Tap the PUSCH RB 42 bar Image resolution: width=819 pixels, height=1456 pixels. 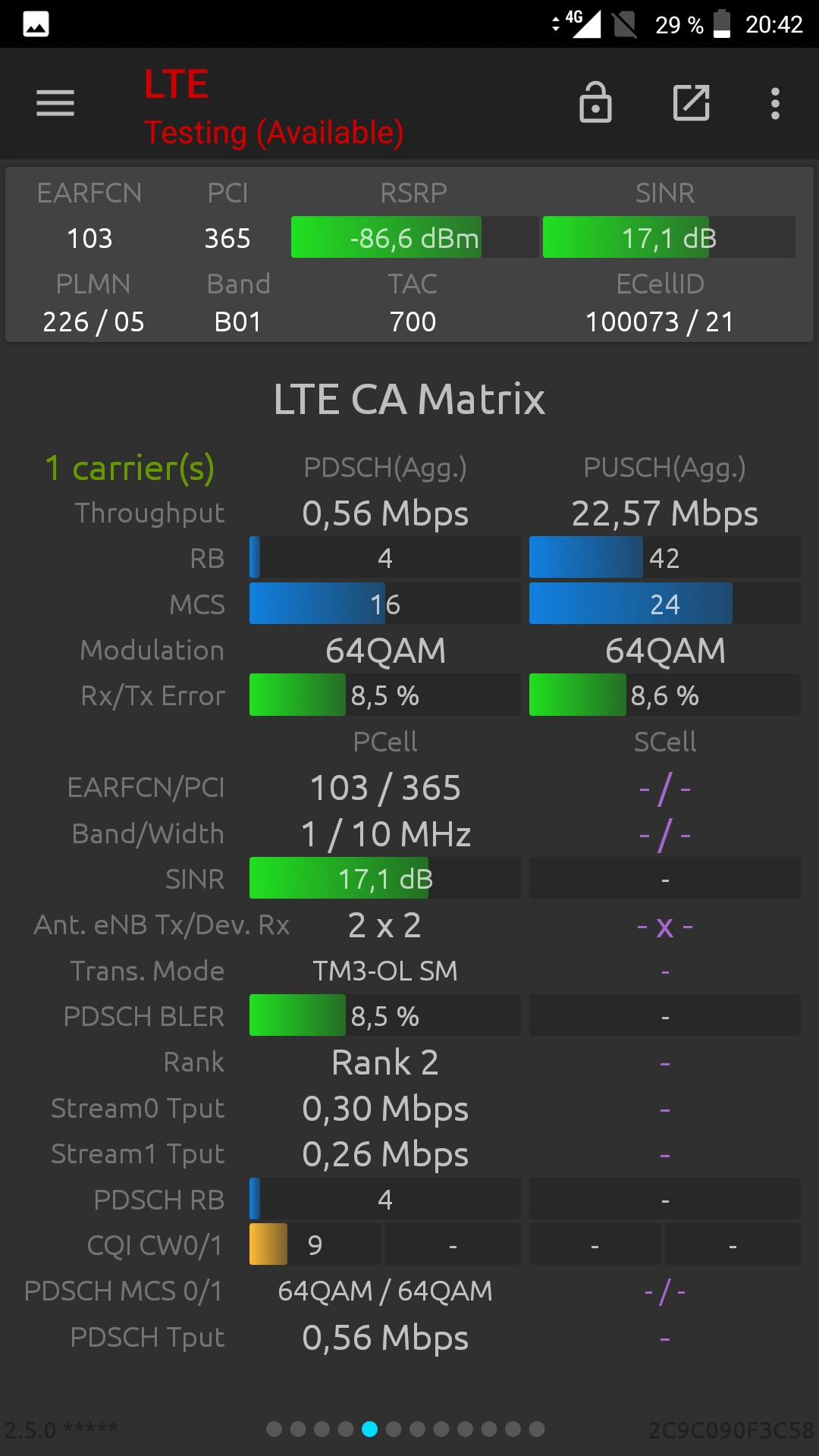(665, 557)
